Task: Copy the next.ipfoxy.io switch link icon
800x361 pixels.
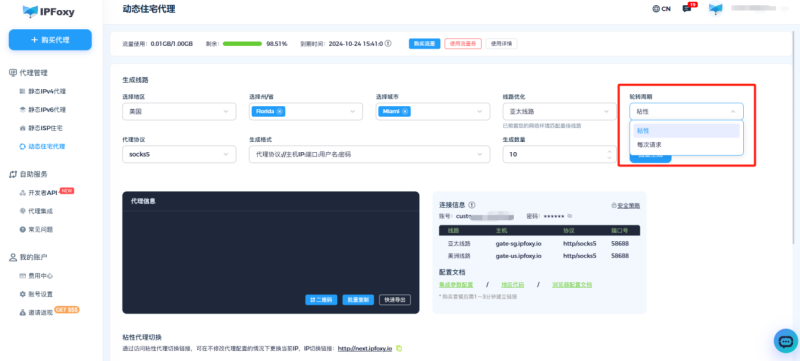Action: pyautogui.click(x=399, y=349)
